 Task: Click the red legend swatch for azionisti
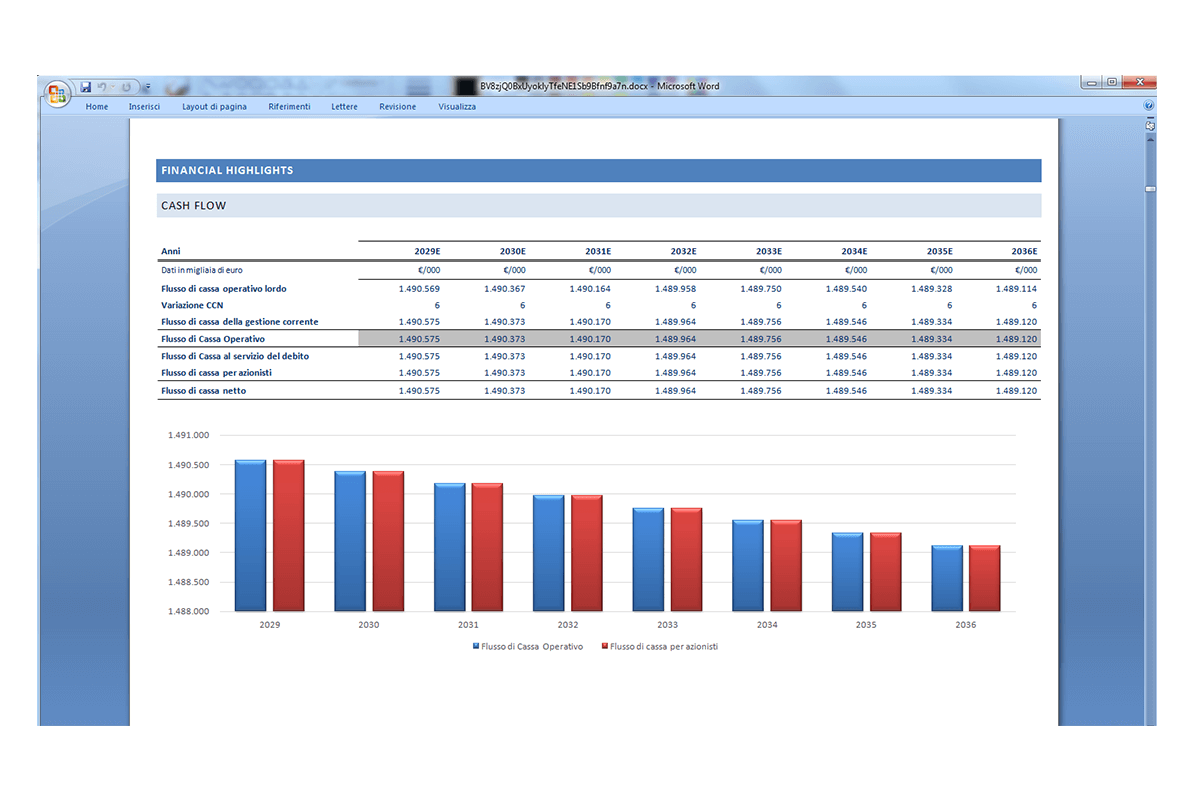(x=605, y=646)
